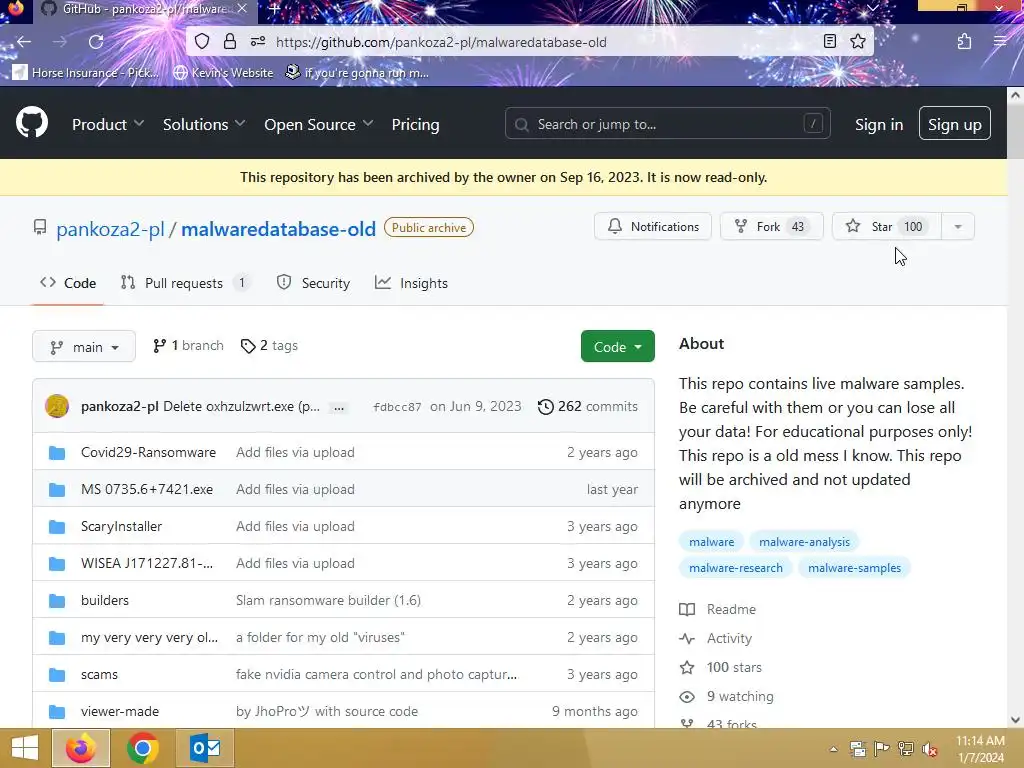
Task: Open the Firefox extensions puzzle icon
Action: click(964, 42)
